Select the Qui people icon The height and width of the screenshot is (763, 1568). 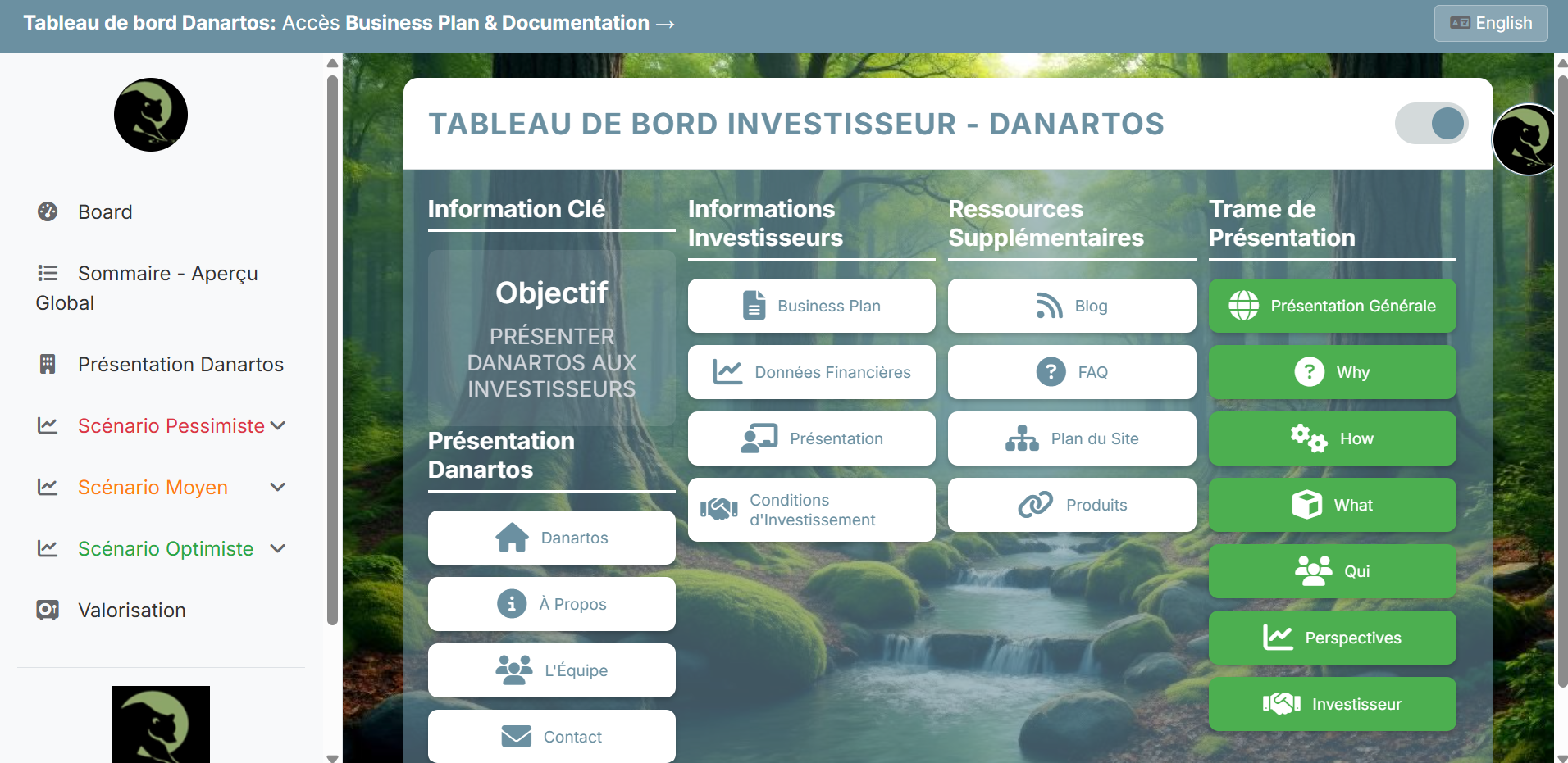point(1312,571)
